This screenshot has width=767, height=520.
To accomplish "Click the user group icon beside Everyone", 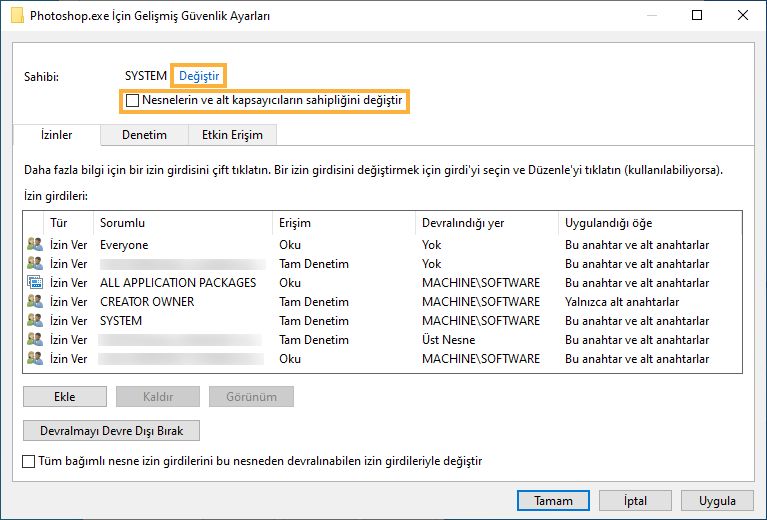I will (35, 244).
